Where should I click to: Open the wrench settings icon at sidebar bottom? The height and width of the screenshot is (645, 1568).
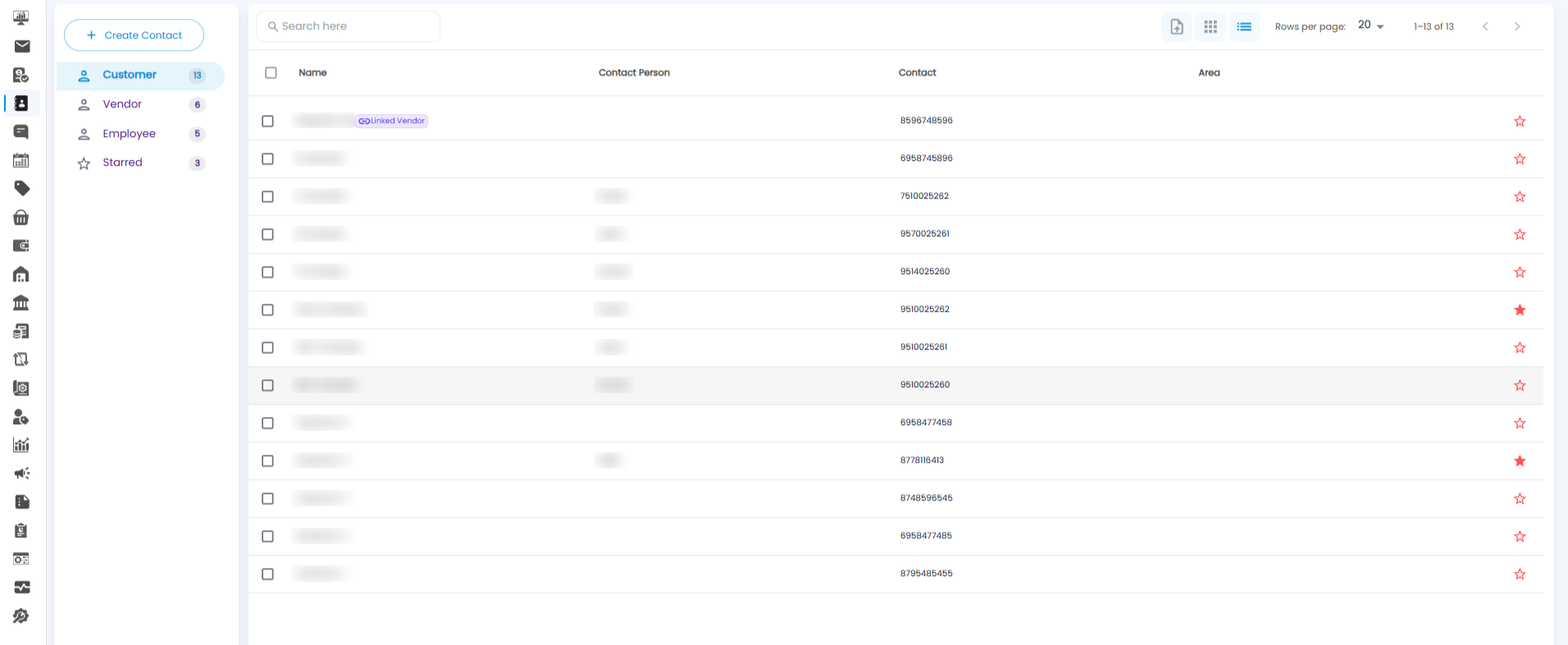pyautogui.click(x=21, y=616)
